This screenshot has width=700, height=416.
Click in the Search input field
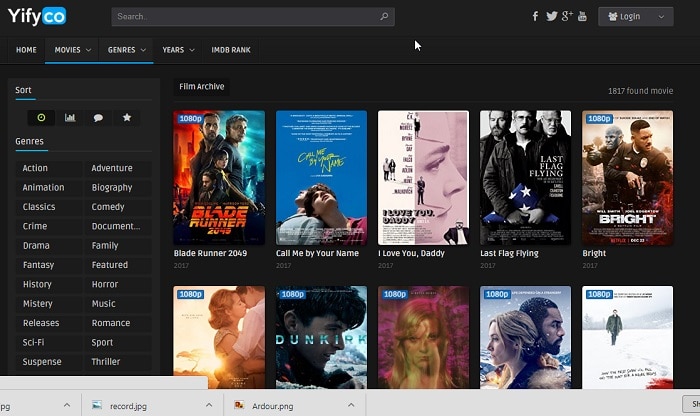253,17
